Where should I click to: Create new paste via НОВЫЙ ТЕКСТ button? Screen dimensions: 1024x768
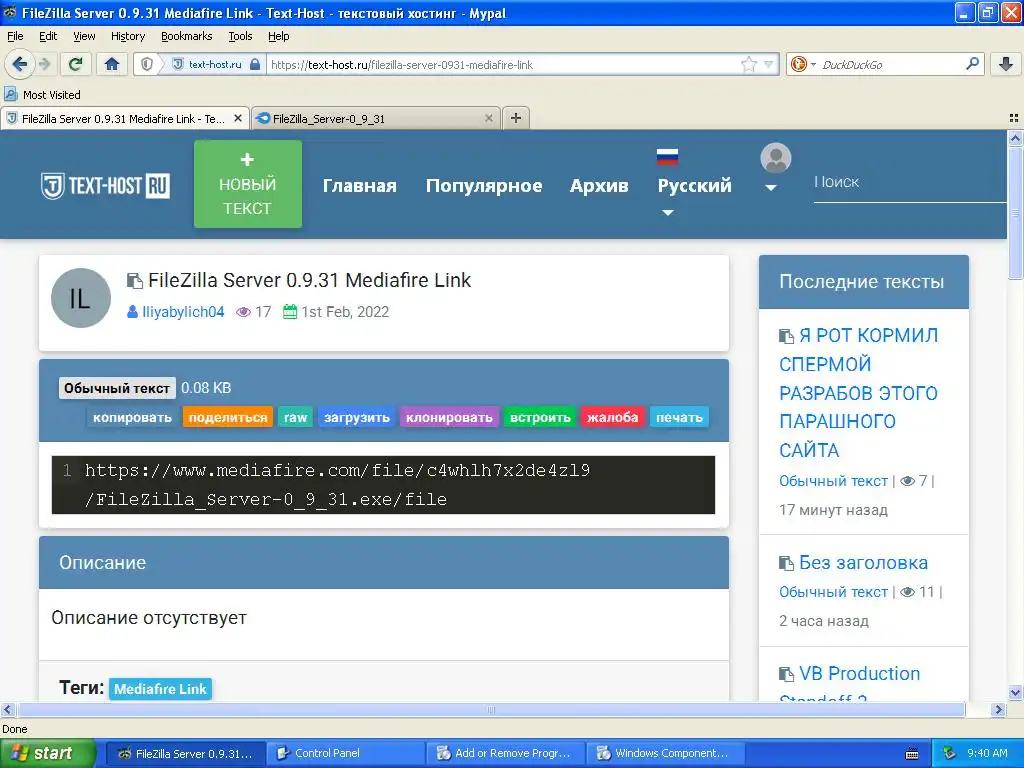coord(248,184)
